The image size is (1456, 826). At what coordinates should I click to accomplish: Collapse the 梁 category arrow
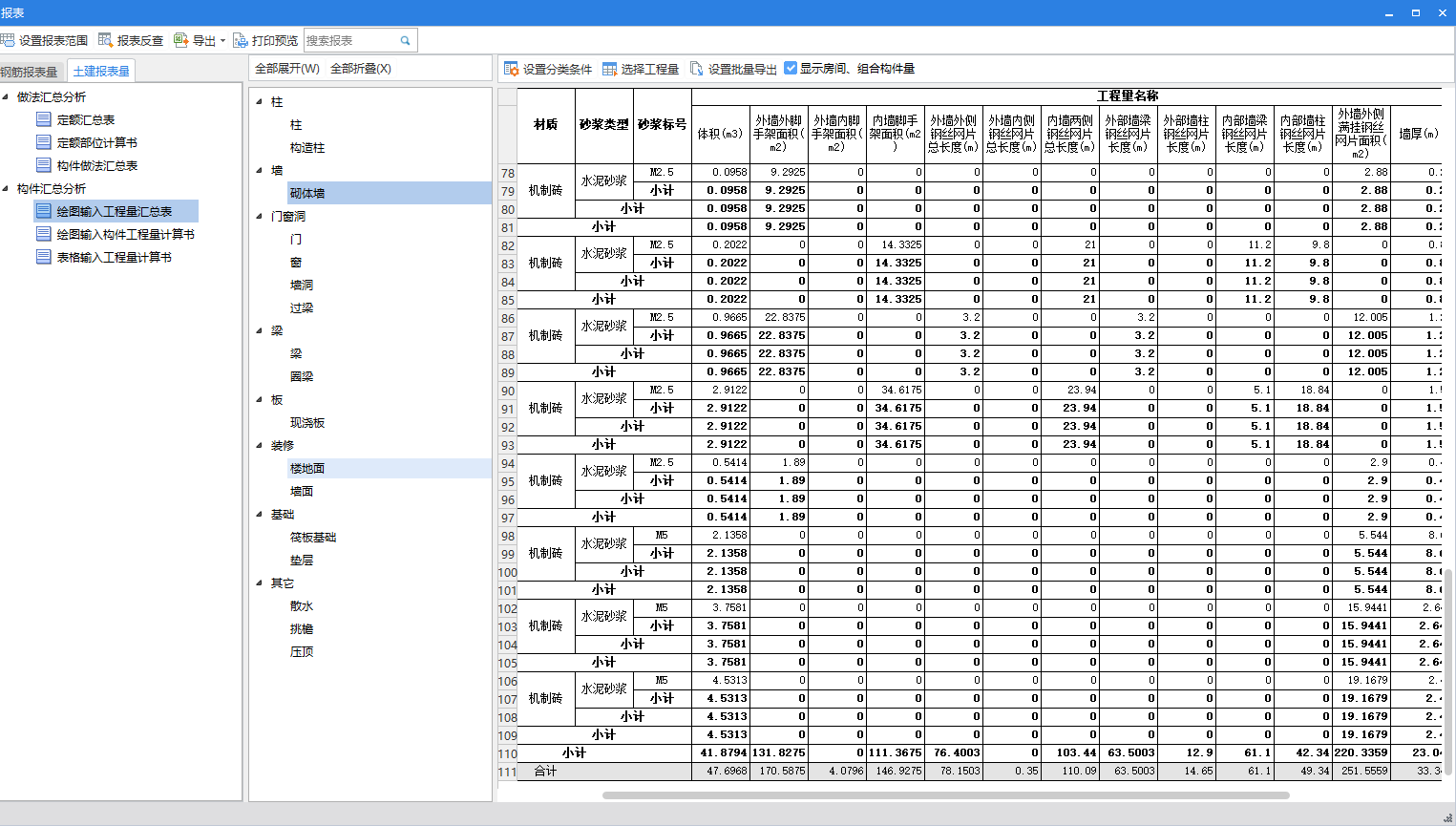tap(260, 330)
